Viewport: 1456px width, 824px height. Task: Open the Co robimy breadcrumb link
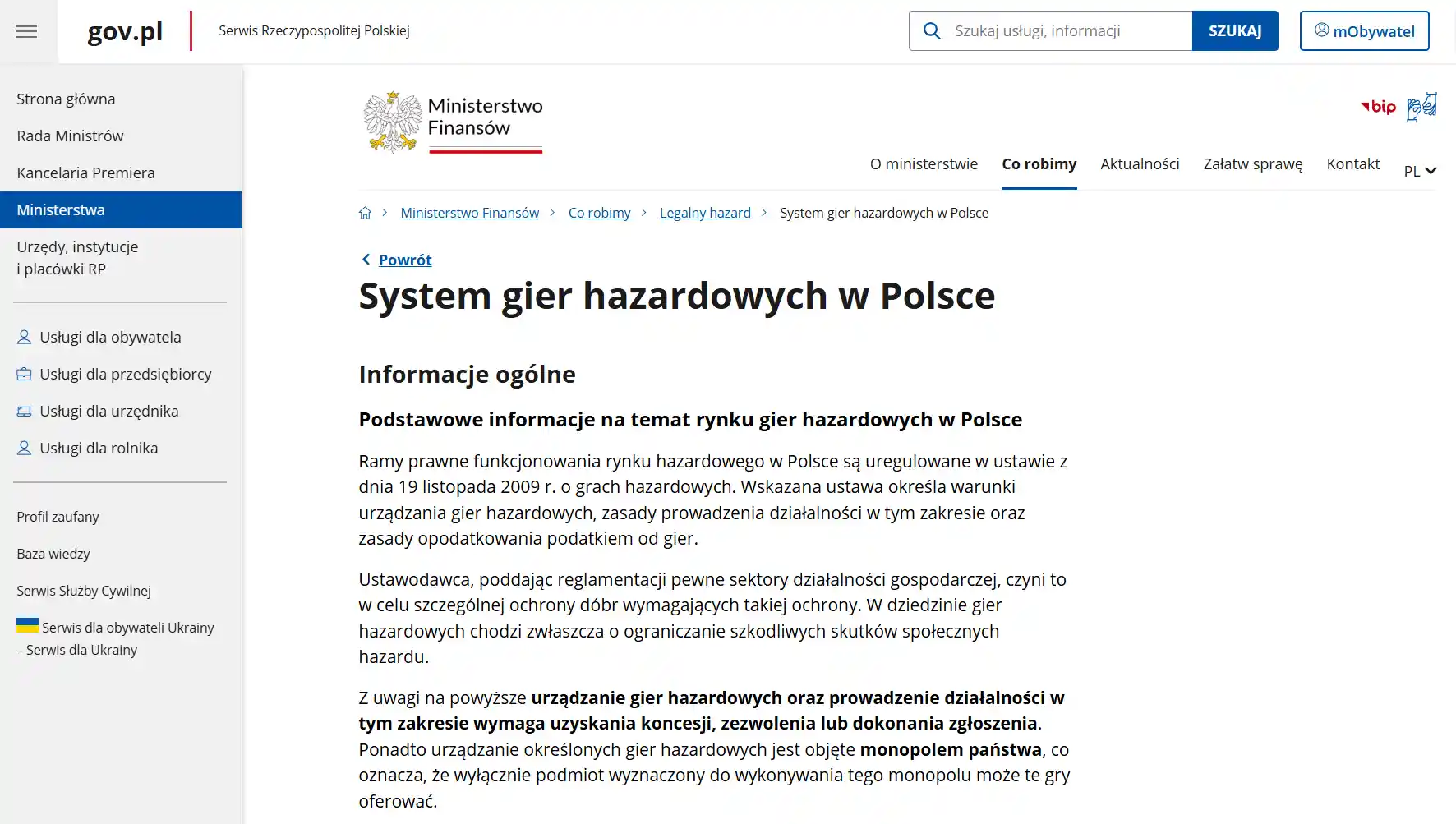600,213
